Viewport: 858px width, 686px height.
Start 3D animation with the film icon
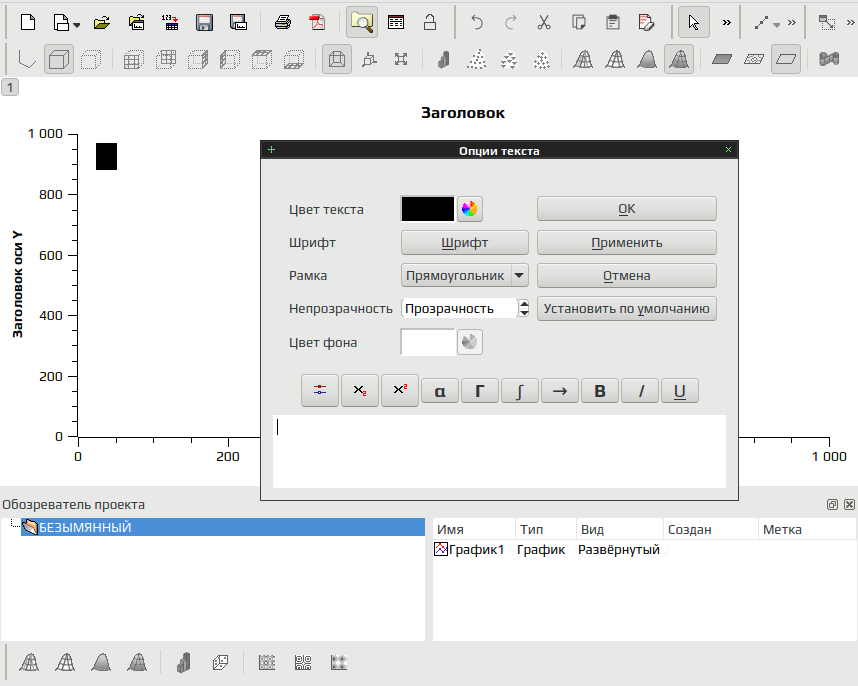[829, 59]
